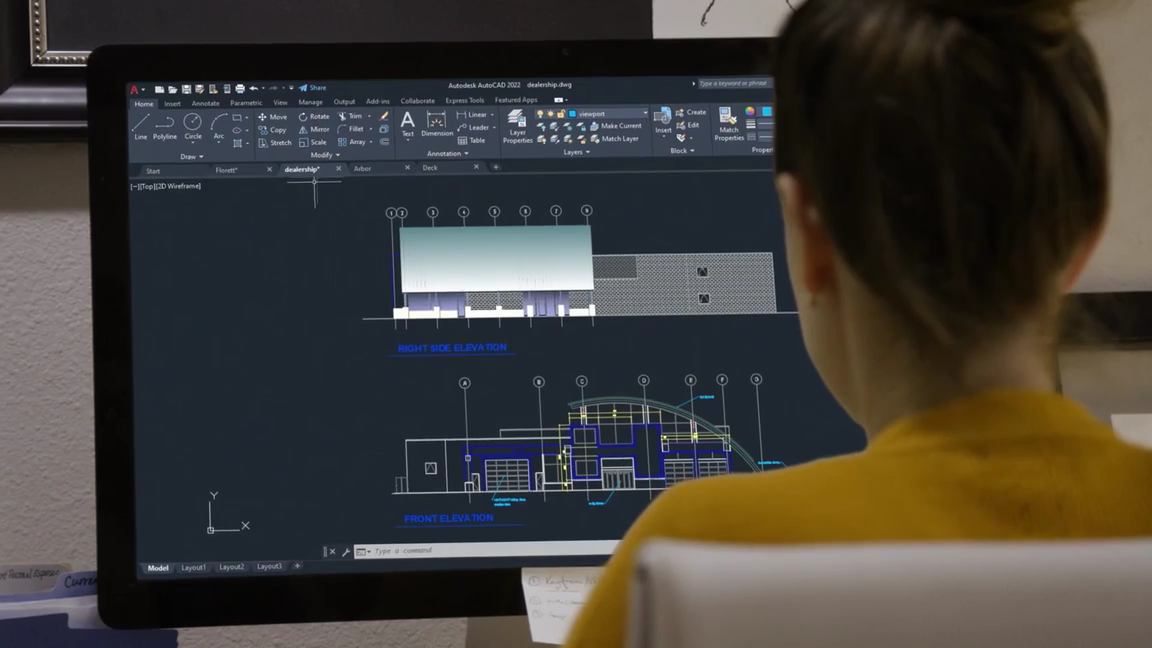Click the Top 2D Wireframe viewport label
Viewport: 1152px width, 648px height.
(165, 186)
